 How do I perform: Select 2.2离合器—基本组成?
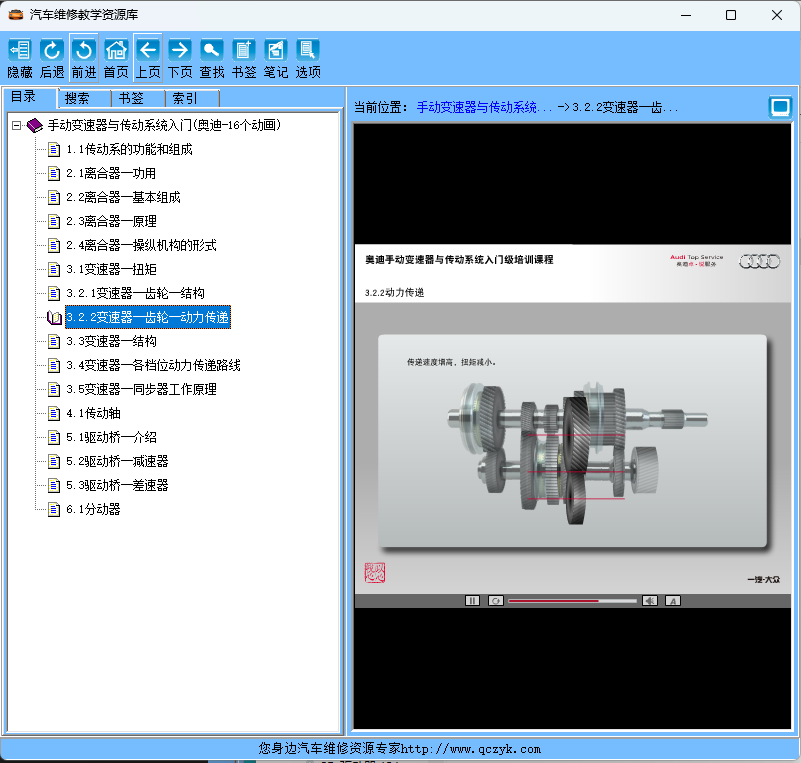(123, 197)
